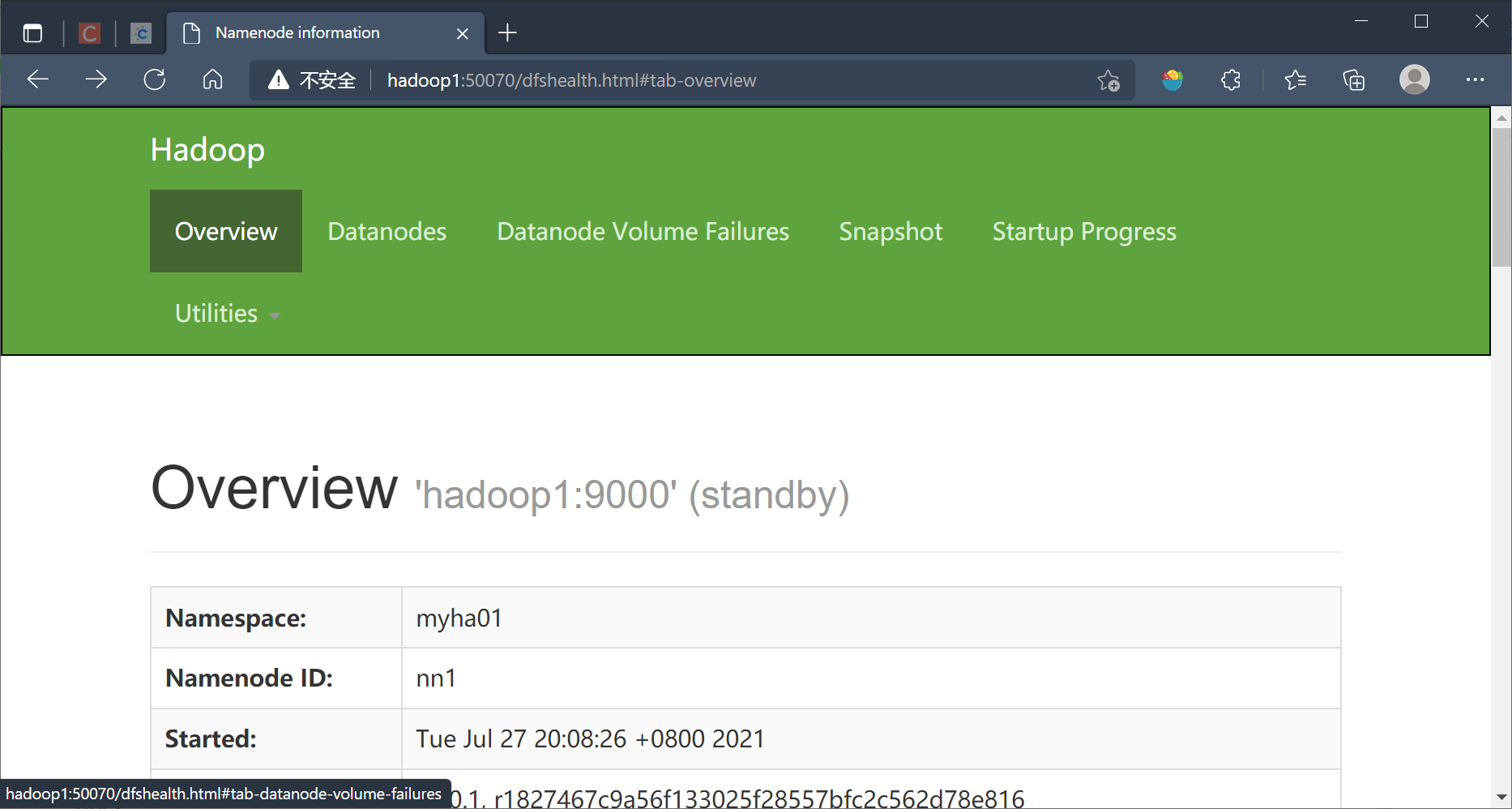Open the Collections panel
The image size is (1512, 809).
(x=1354, y=79)
